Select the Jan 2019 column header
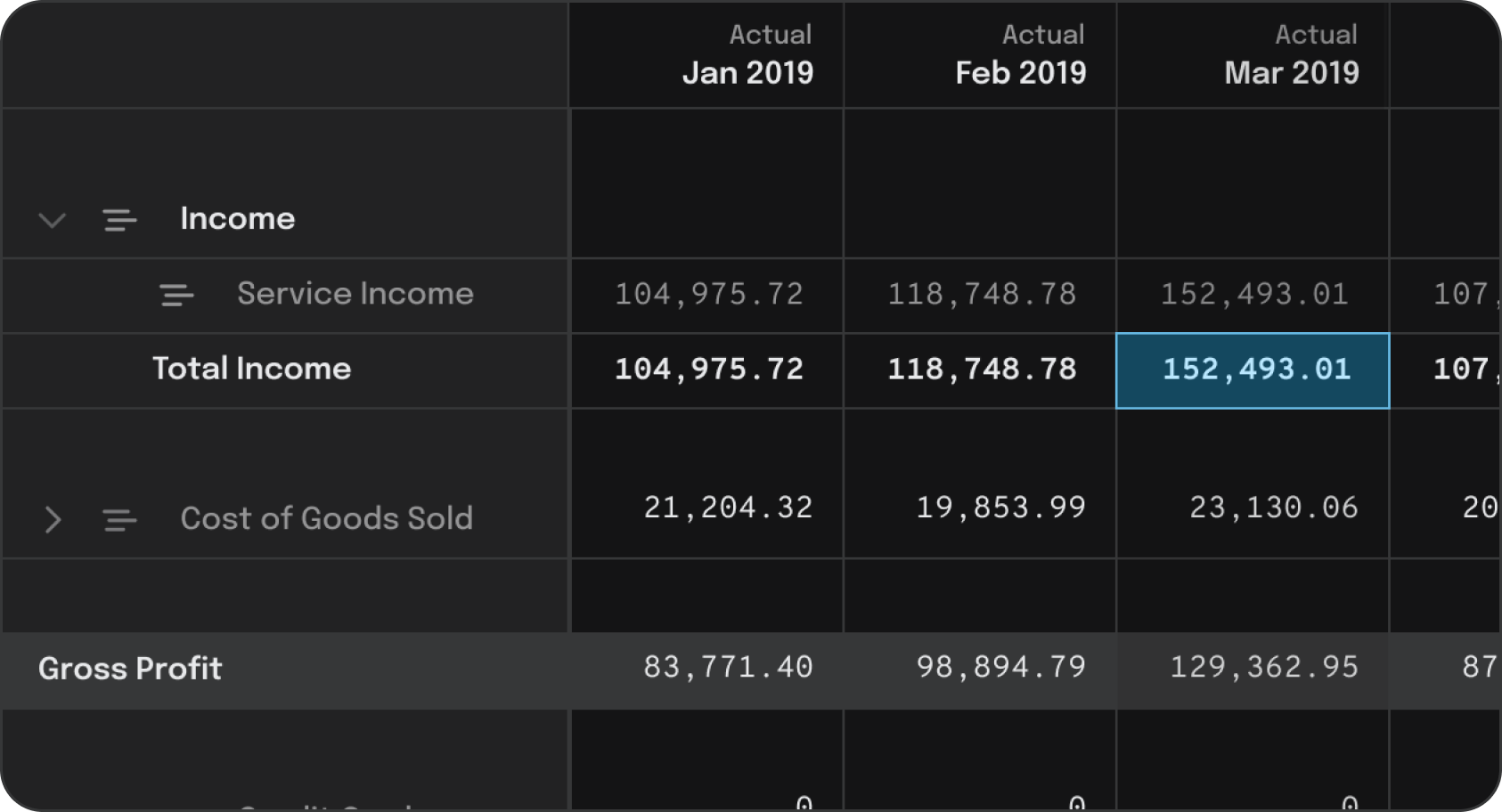The width and height of the screenshot is (1502, 812). 747,55
